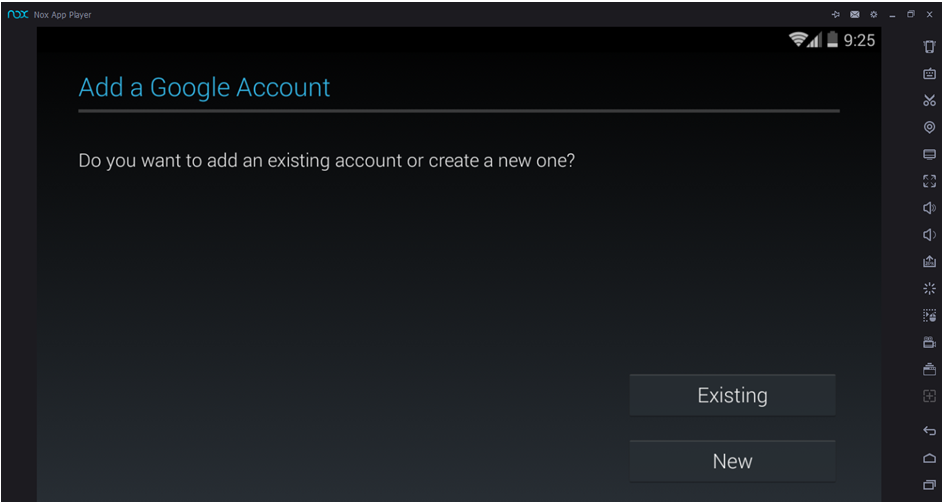
Task: Toggle fullscreen mode from the sidebar
Action: click(929, 181)
